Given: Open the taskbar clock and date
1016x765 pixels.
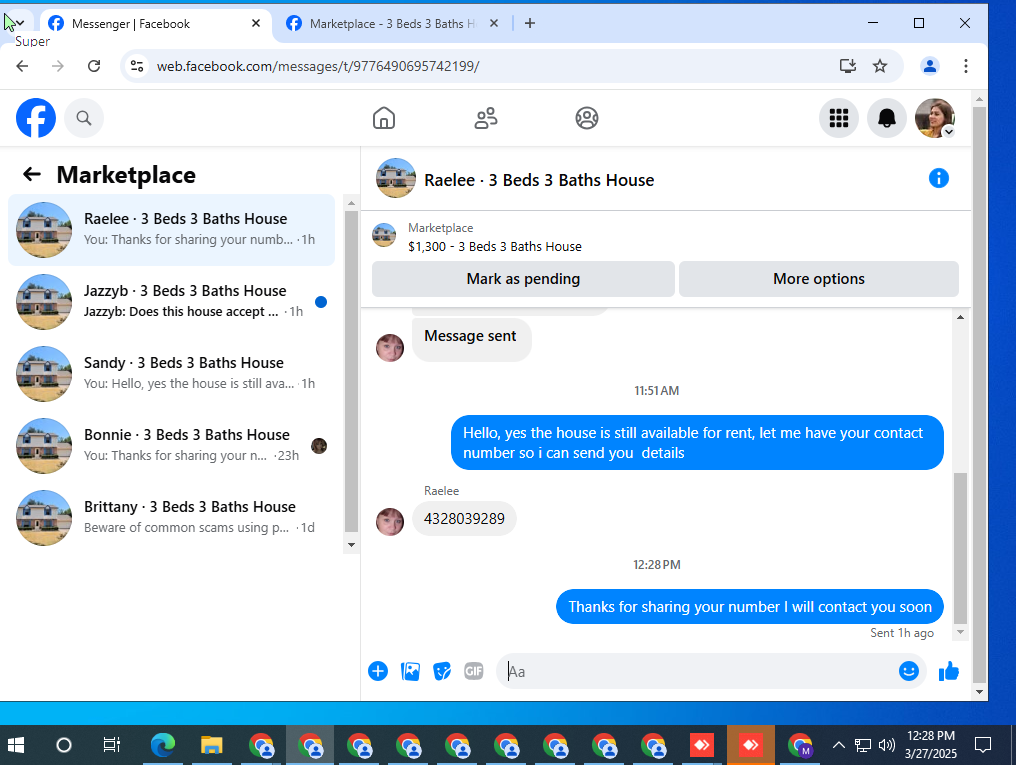Looking at the screenshot, I should point(931,745).
